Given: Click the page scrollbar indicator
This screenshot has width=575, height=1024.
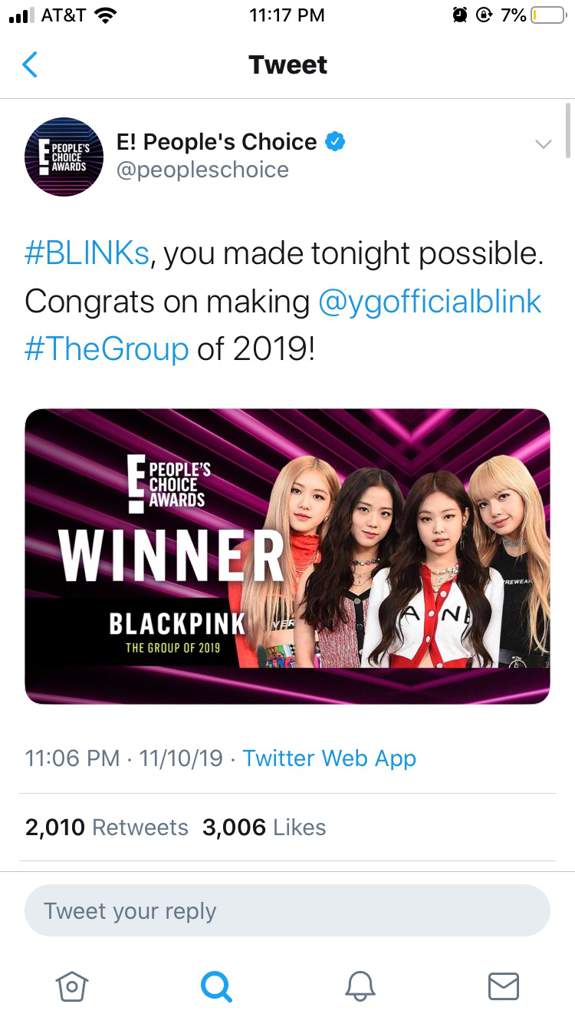Looking at the screenshot, I should coord(568,129).
